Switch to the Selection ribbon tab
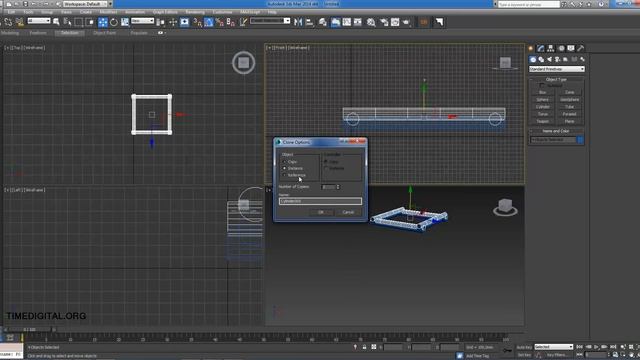The image size is (640, 360). 70,33
